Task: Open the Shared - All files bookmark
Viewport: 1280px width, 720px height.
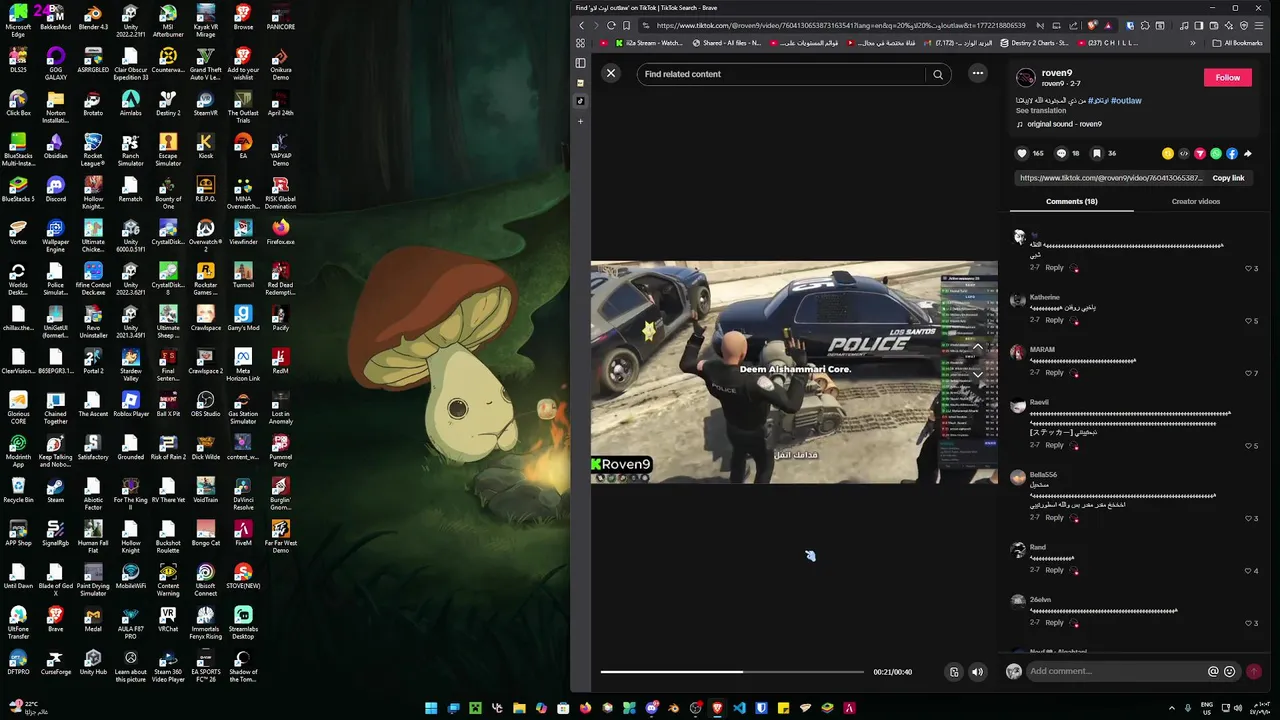Action: pyautogui.click(x=726, y=43)
